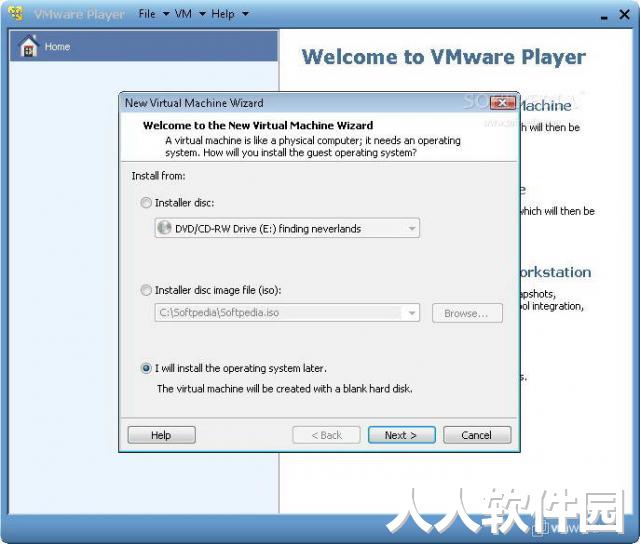The image size is (640, 544).
Task: Click the VMware Player logo icon
Action: (16, 13)
